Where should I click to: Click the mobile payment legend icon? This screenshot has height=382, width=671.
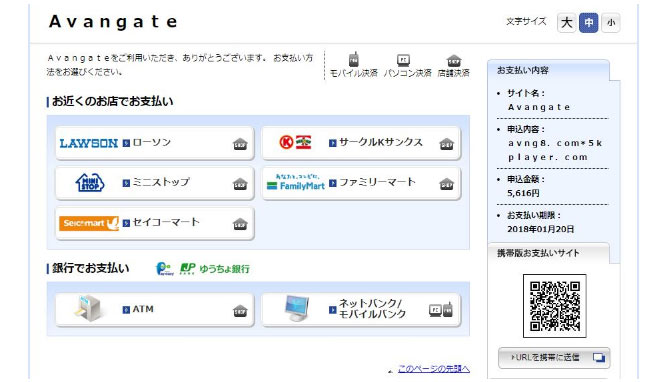[x=353, y=59]
